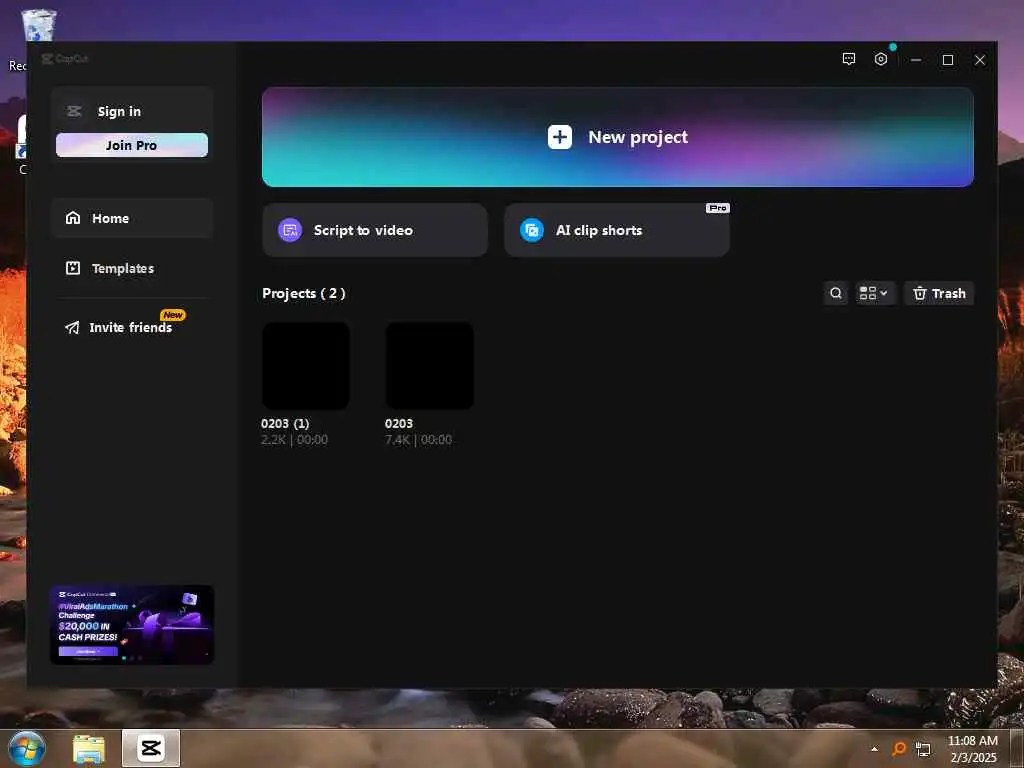Open Script to video
Image resolution: width=1024 pixels, height=768 pixels.
[375, 230]
